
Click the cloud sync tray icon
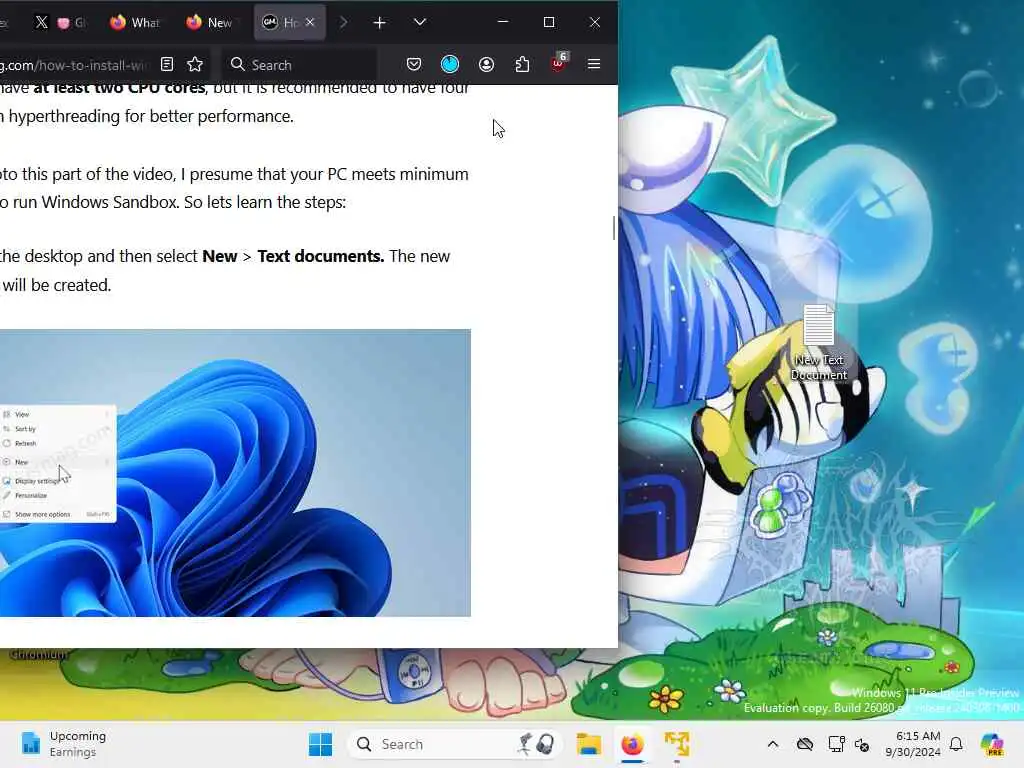(805, 744)
